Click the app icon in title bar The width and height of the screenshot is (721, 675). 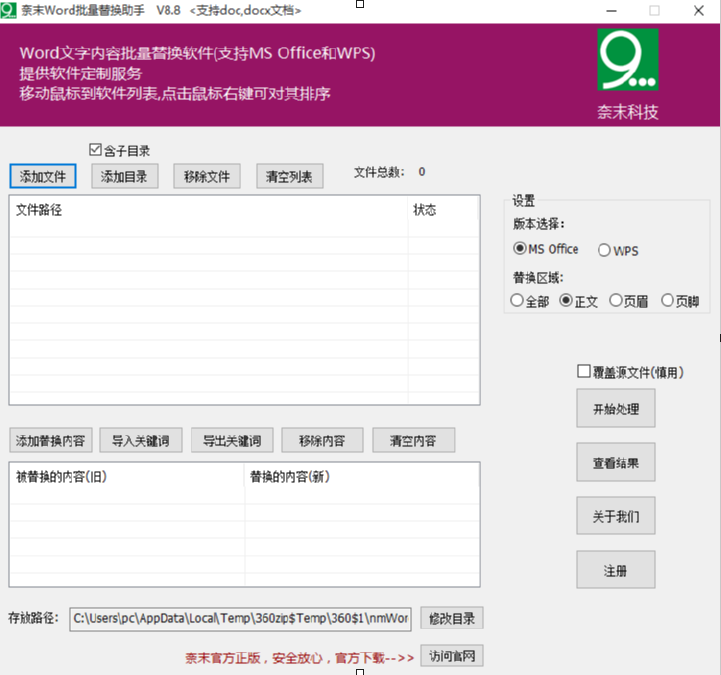click(8, 10)
